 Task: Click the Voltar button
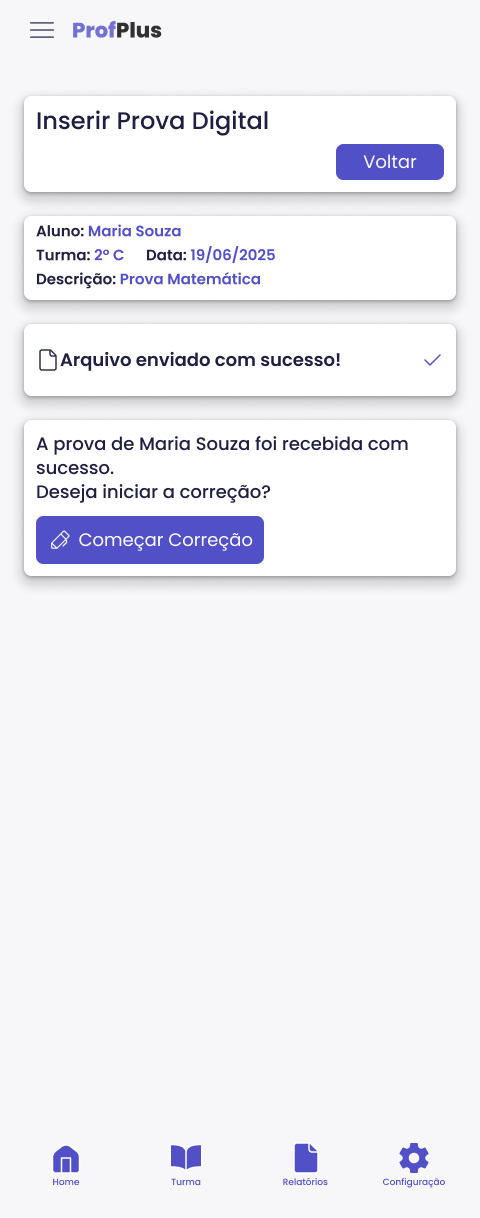390,162
